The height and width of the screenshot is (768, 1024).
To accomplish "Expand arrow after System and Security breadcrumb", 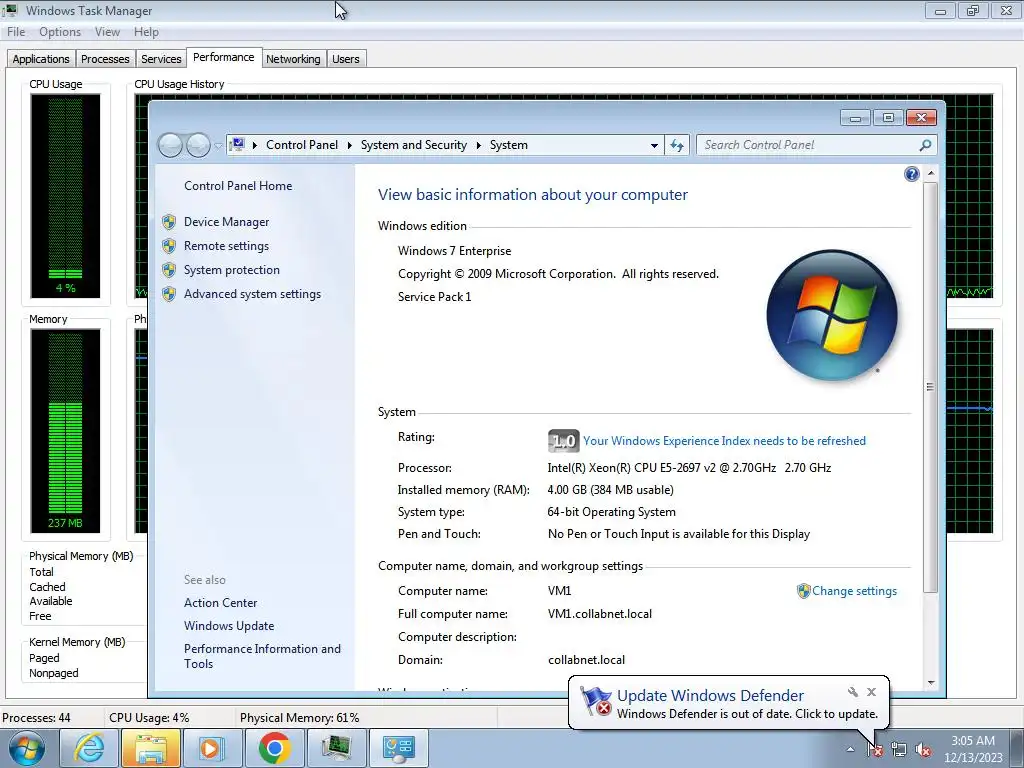I will click(x=478, y=146).
